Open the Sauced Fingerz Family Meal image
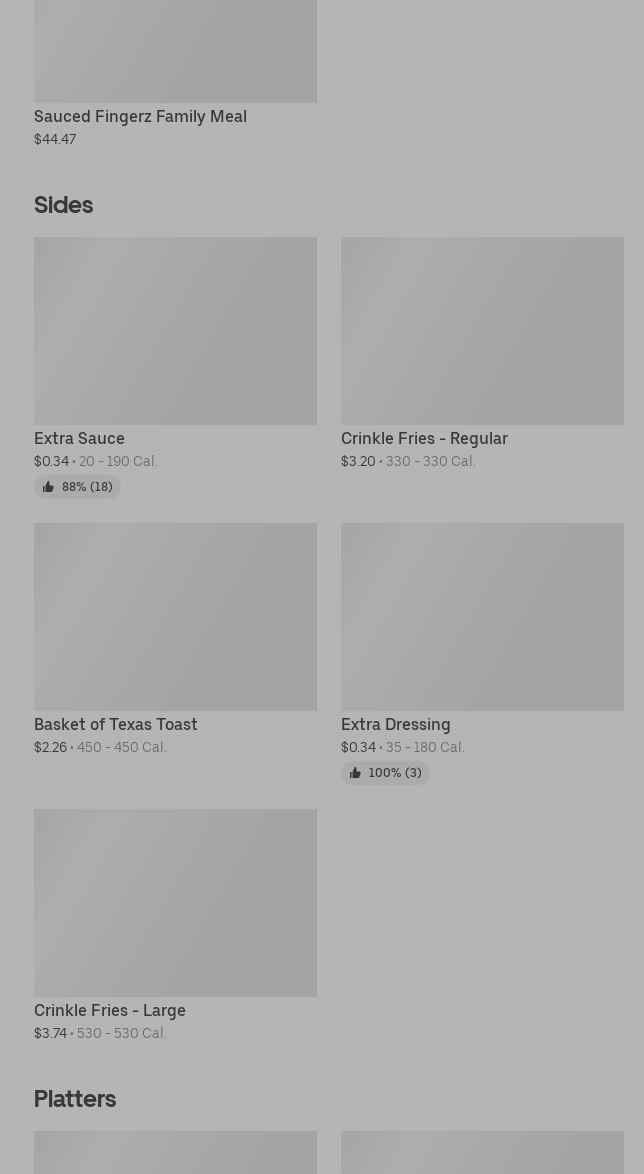644x1174 pixels. point(175,51)
